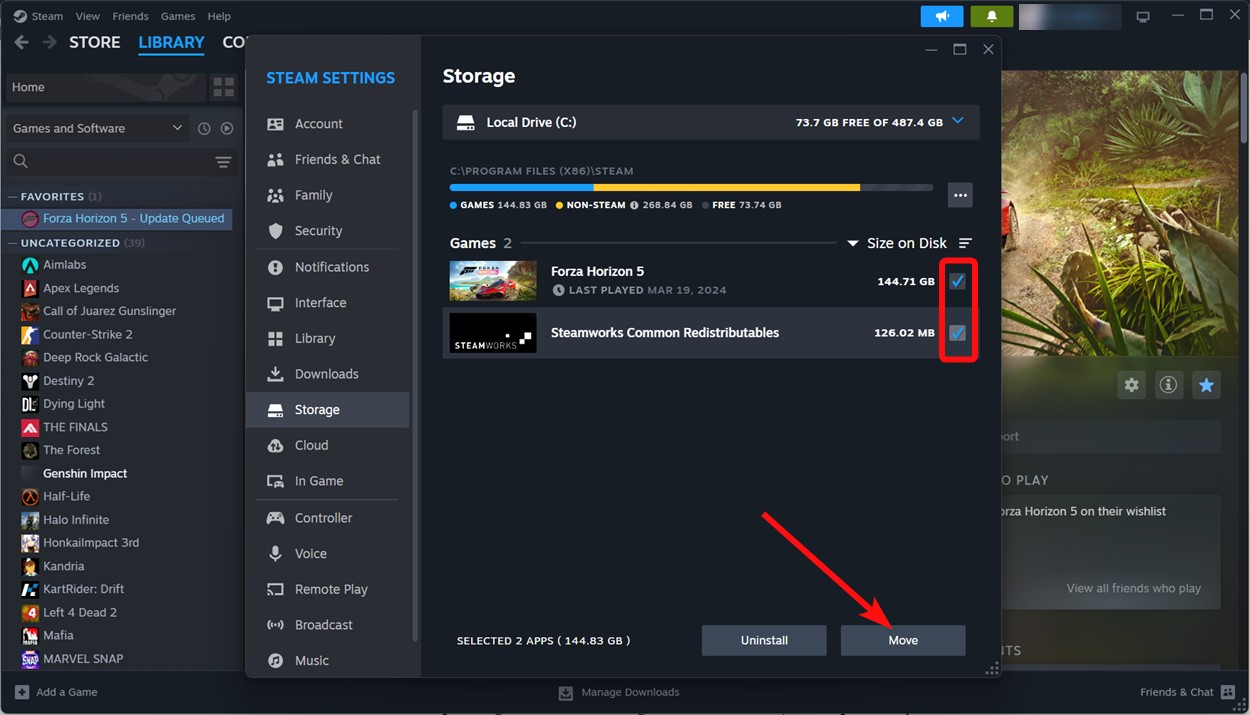Click the game settings gear icon
The image size is (1250, 715).
pos(1131,385)
